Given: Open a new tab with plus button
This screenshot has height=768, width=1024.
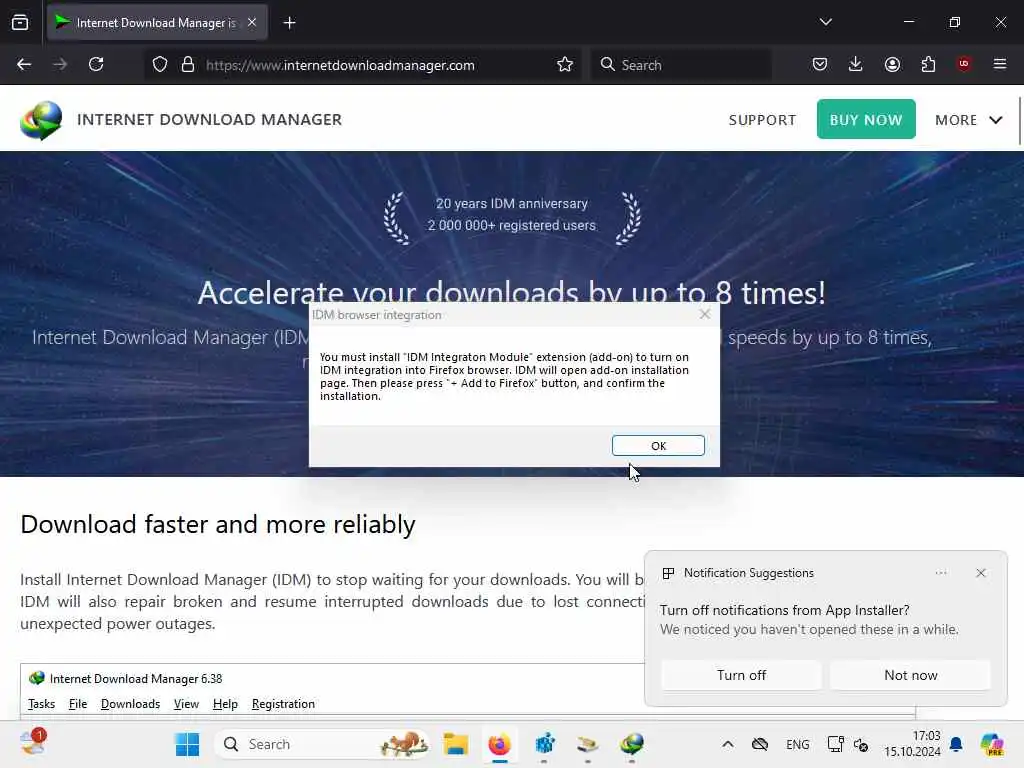Looking at the screenshot, I should 289,23.
